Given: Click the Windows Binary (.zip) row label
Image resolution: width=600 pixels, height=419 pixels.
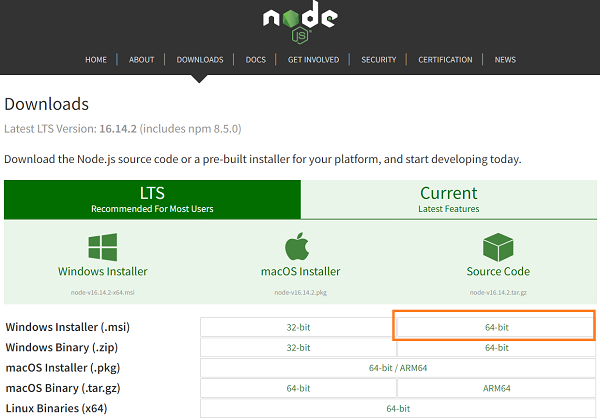Looking at the screenshot, I should click(62, 347).
